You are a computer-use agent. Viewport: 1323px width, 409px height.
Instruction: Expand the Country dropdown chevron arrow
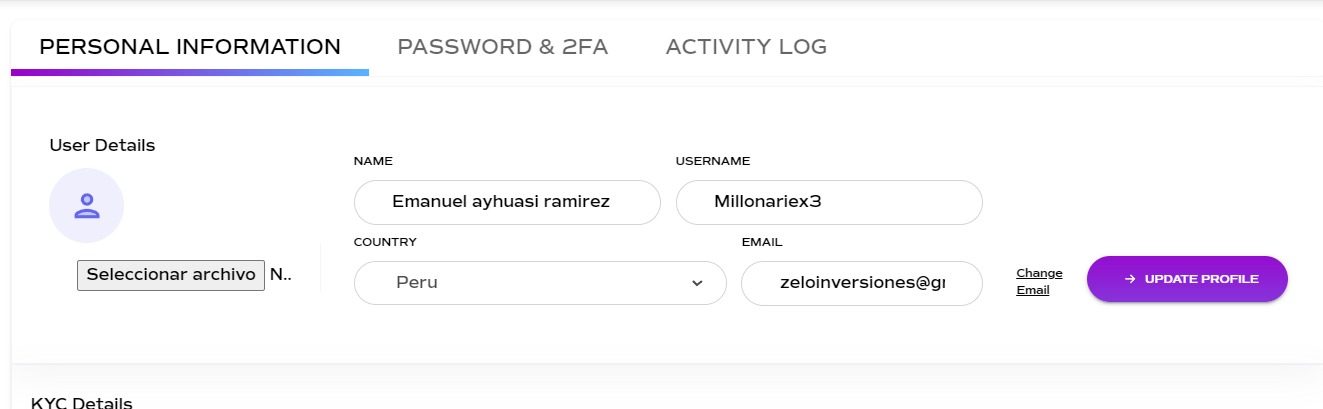pos(697,283)
